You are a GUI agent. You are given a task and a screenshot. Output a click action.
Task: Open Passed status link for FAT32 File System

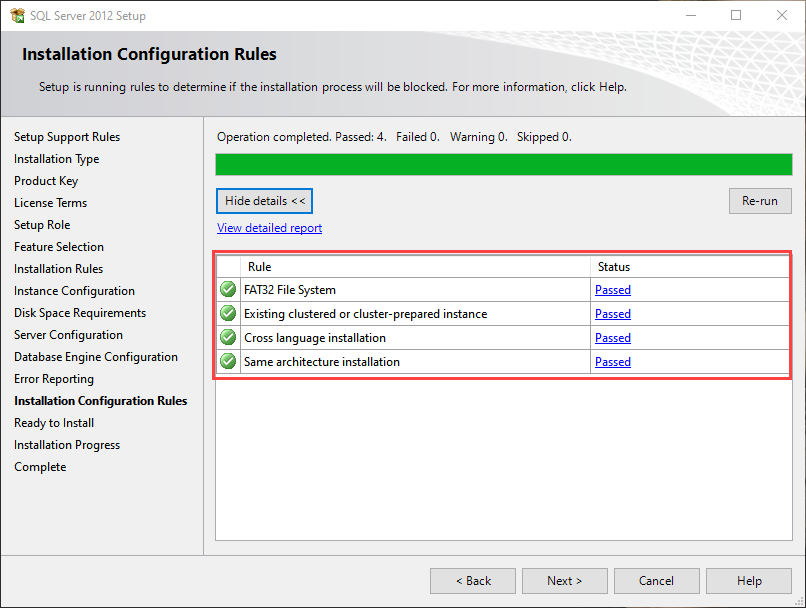pos(613,290)
